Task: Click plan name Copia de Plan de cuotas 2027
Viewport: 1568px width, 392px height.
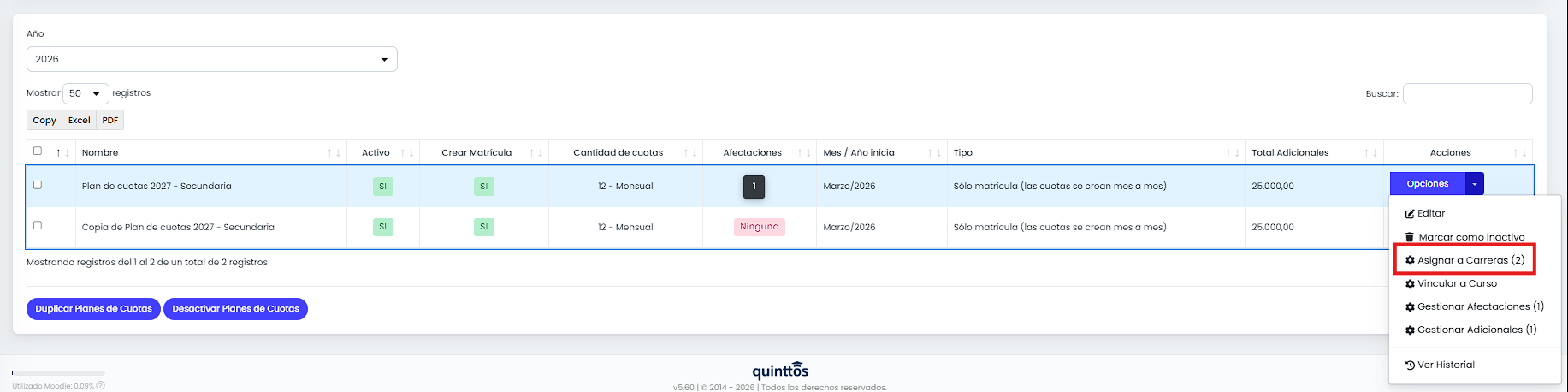Action: click(178, 227)
